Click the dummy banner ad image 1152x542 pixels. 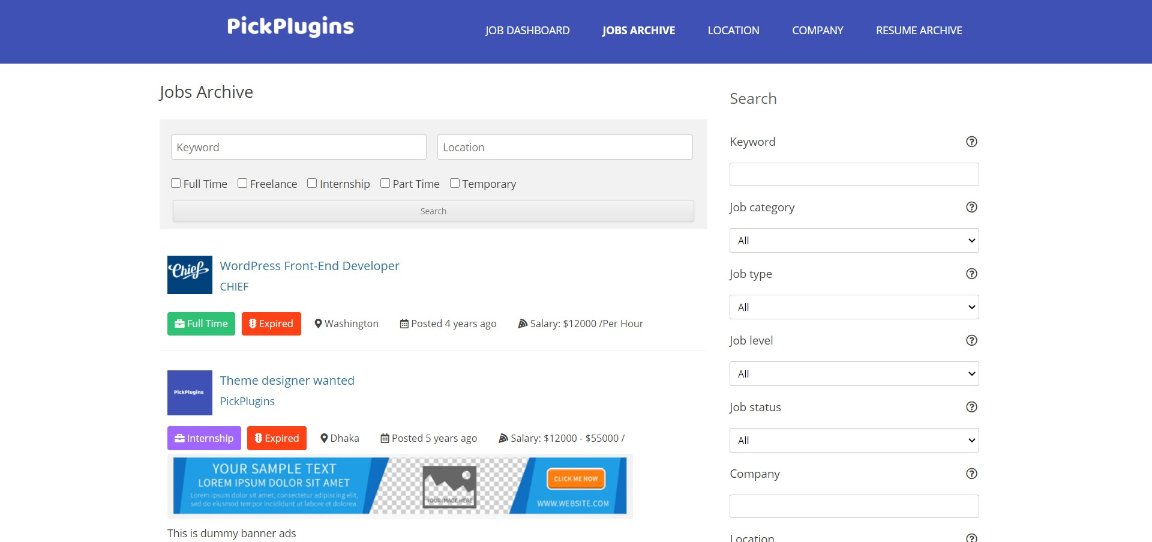pos(400,485)
